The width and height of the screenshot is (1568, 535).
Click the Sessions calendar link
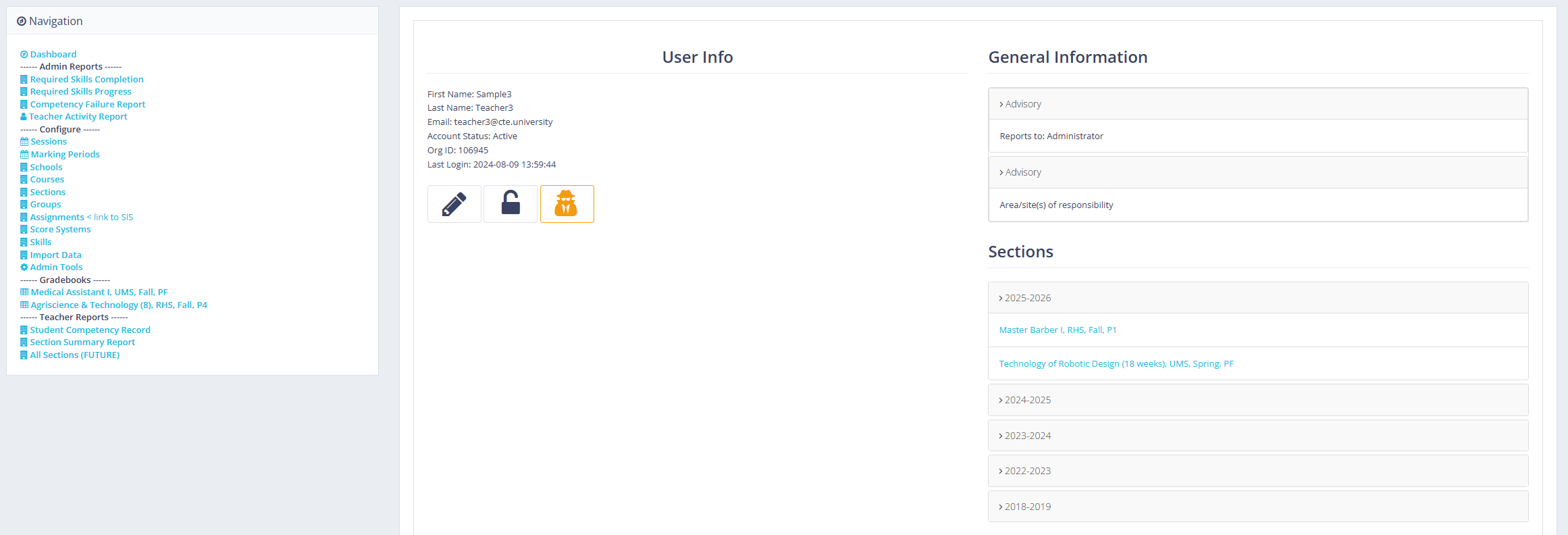coord(48,142)
